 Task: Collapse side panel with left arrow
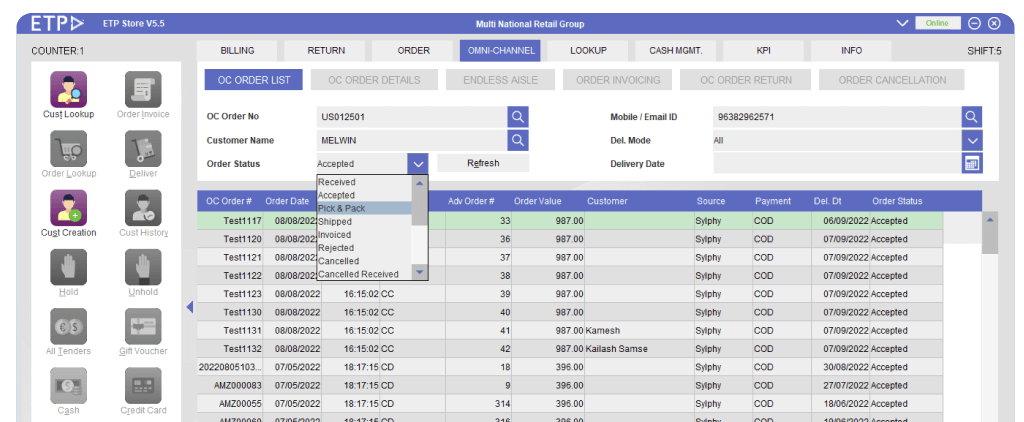tap(190, 307)
